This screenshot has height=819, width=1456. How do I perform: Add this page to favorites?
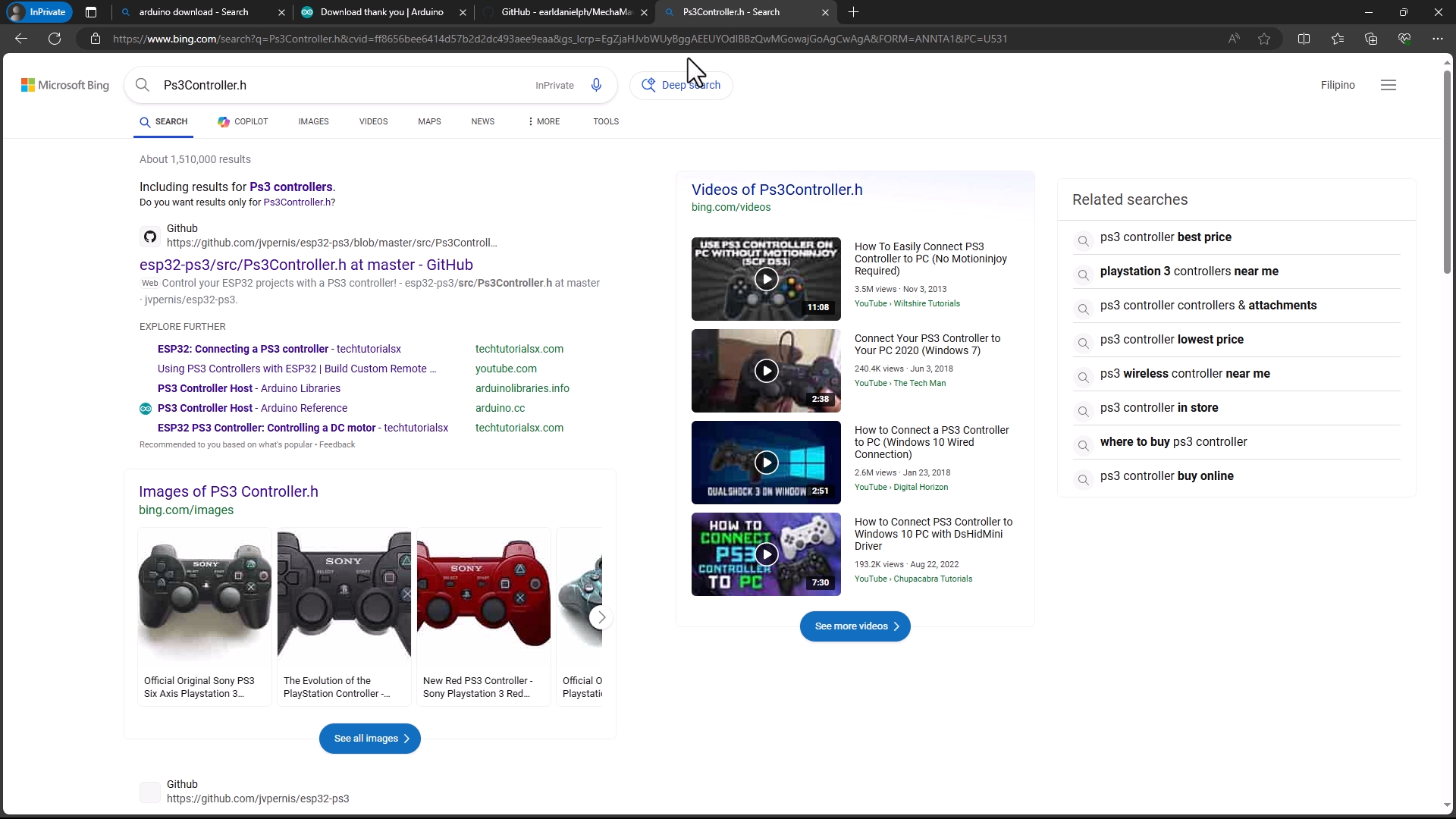pos(1264,39)
